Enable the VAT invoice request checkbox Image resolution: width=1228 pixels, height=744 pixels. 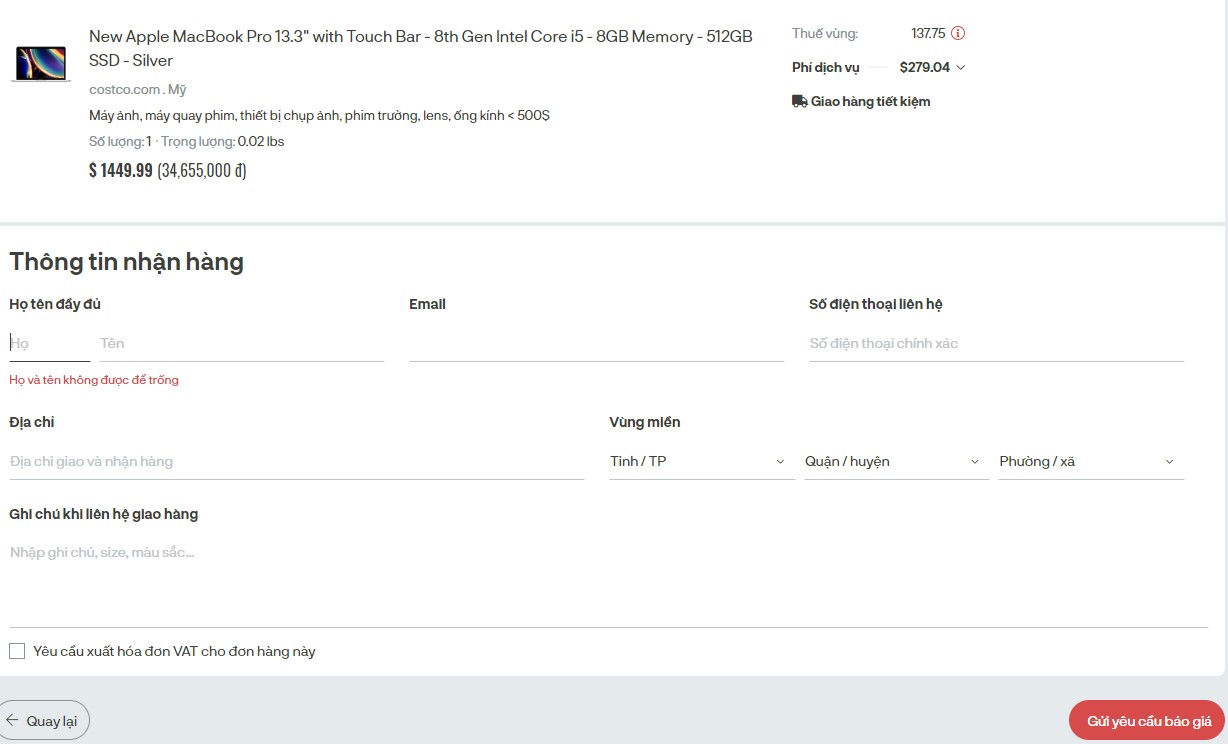pyautogui.click(x=17, y=651)
